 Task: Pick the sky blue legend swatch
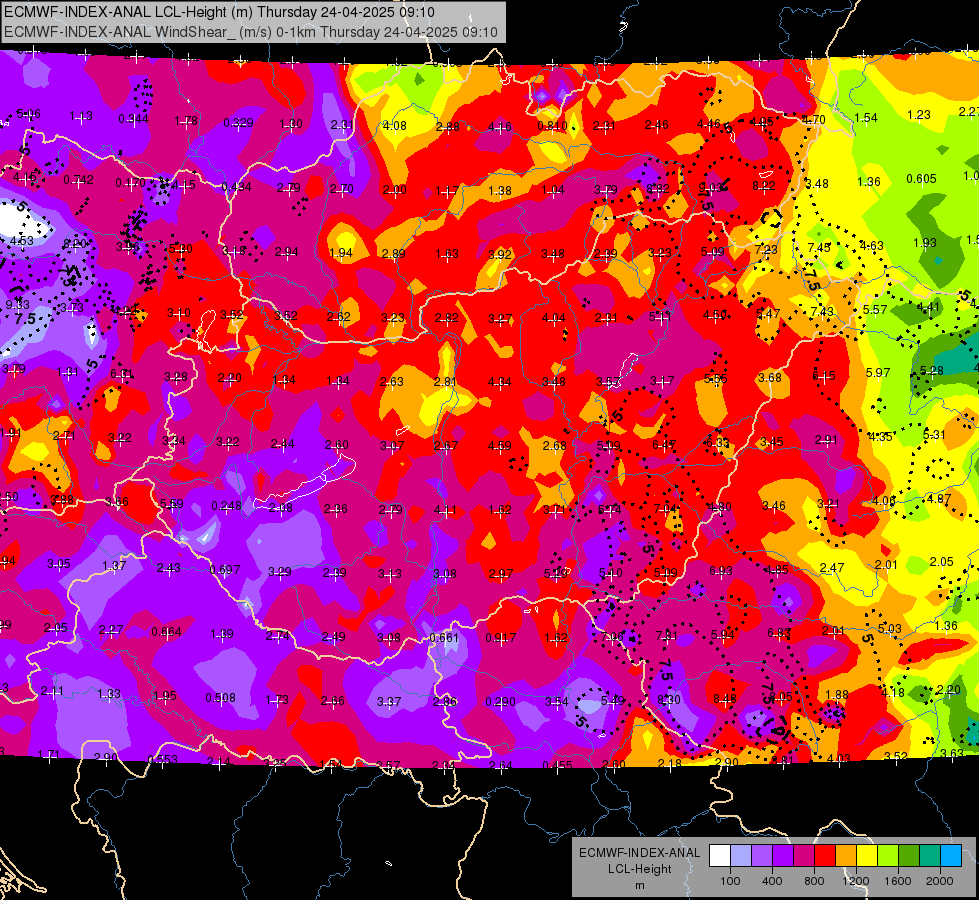[951, 856]
